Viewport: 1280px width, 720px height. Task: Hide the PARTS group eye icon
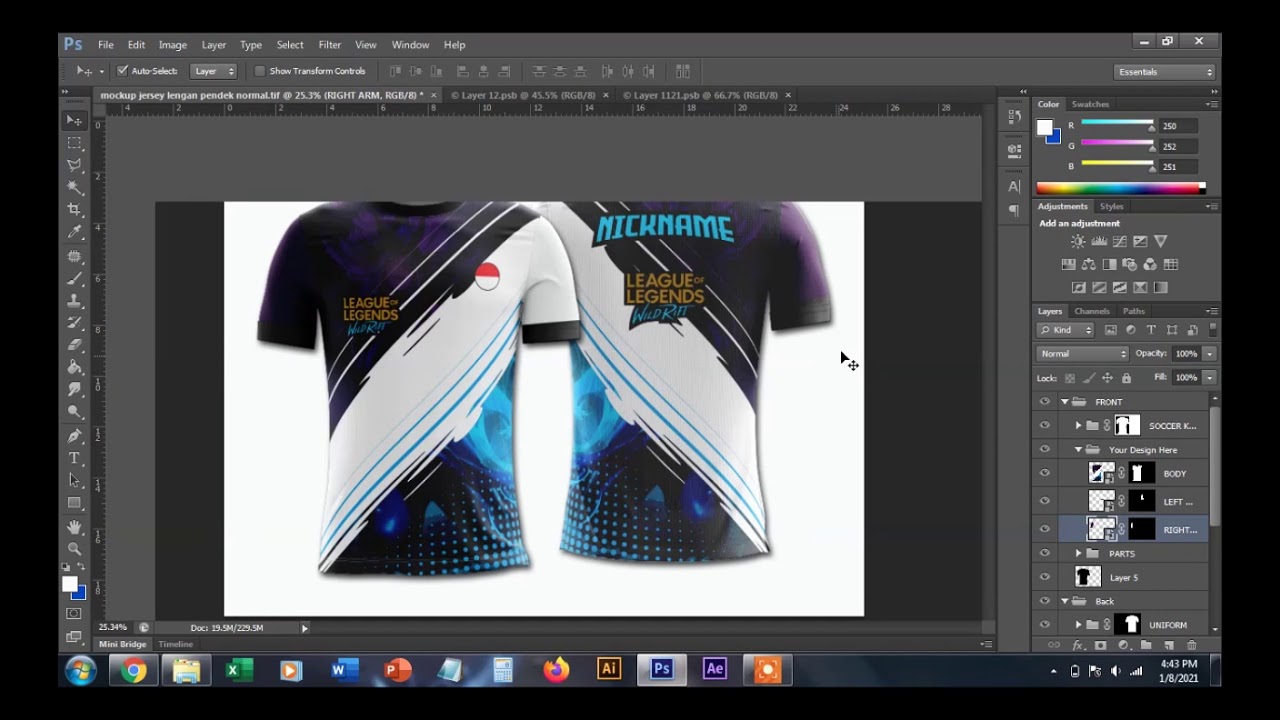1044,554
